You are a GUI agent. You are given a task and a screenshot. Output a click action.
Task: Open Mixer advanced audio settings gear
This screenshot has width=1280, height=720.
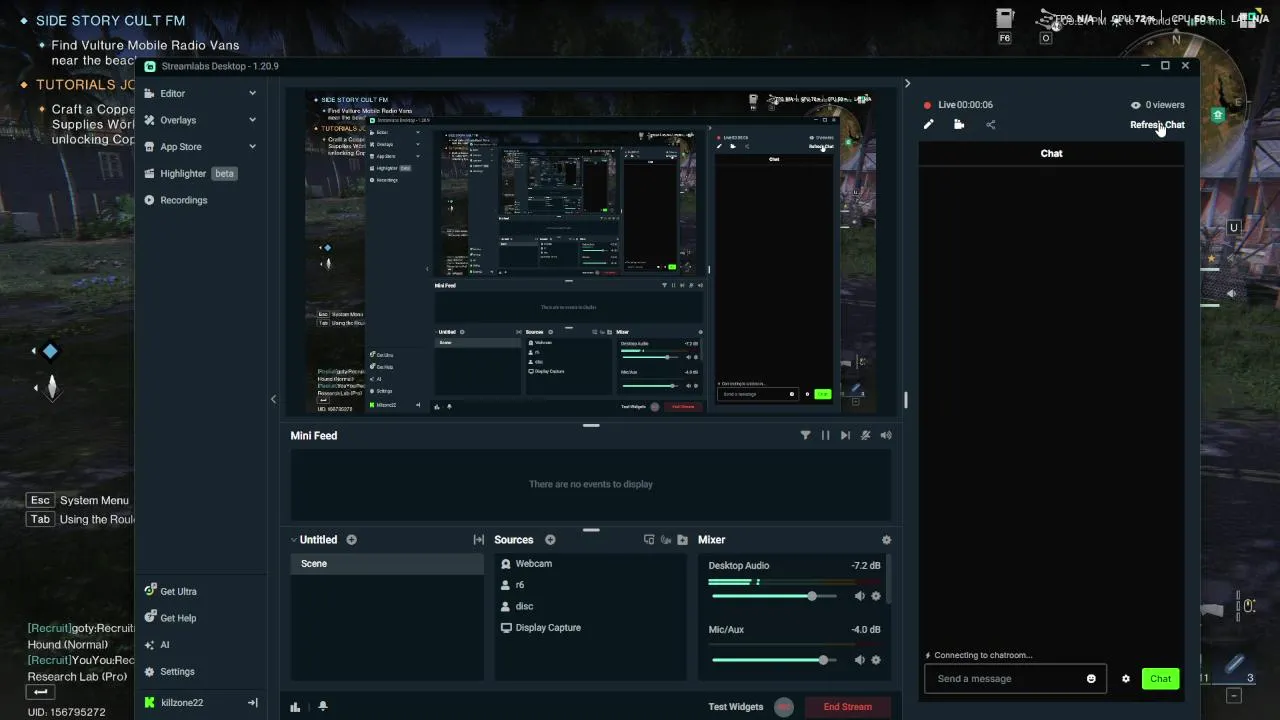(x=886, y=540)
